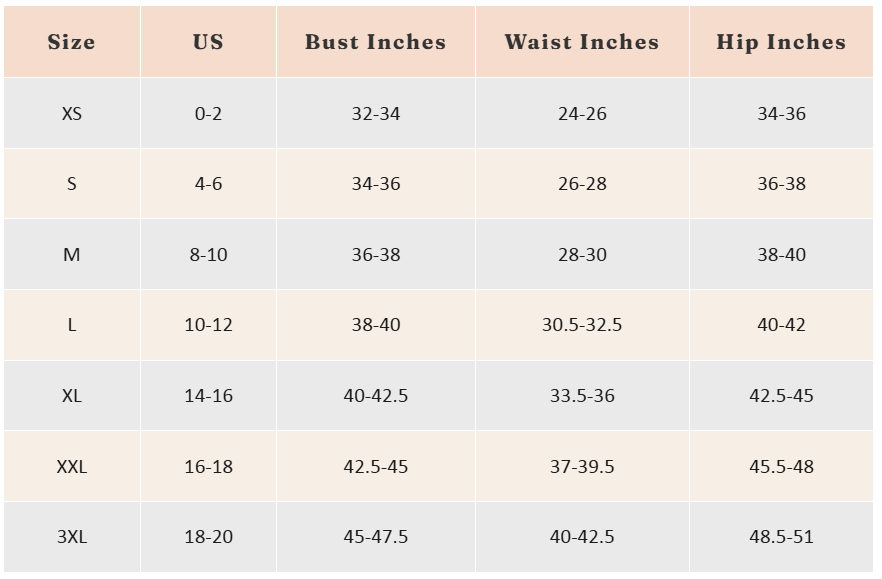Select bust value 32-34 for XS
The height and width of the screenshot is (579, 882).
tap(376, 114)
